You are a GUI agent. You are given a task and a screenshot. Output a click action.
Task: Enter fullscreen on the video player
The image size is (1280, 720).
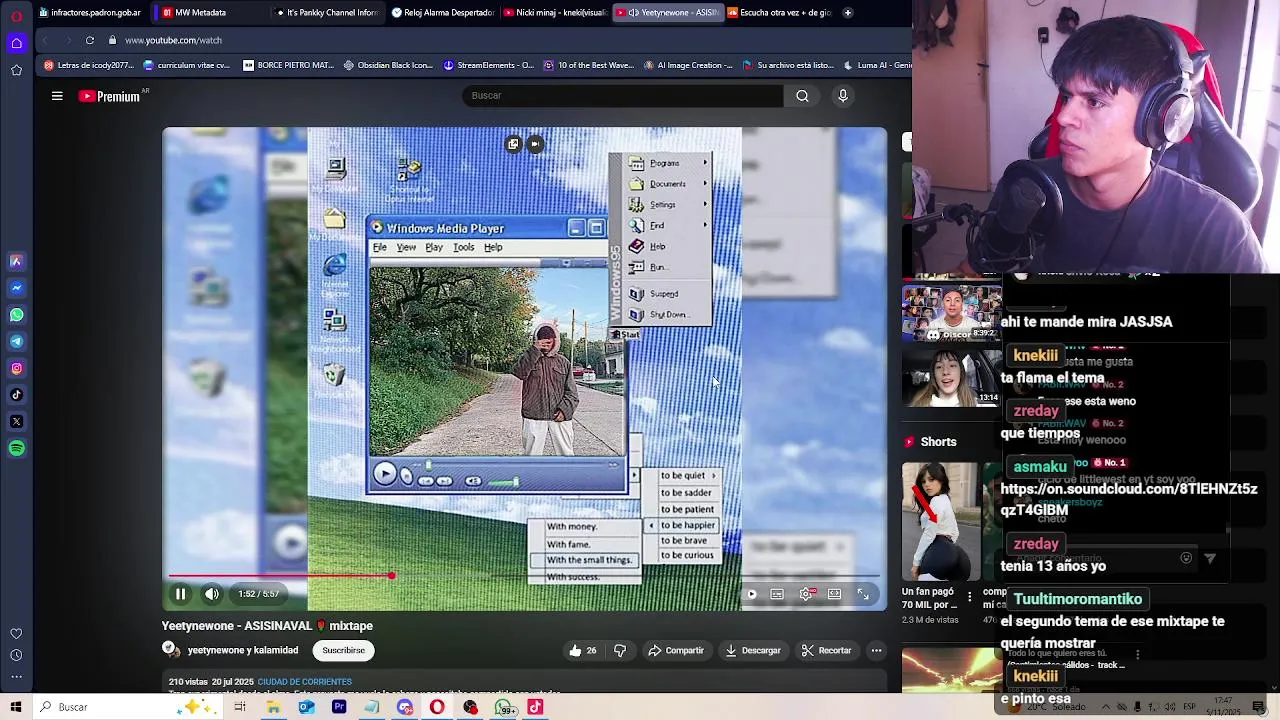point(863,594)
